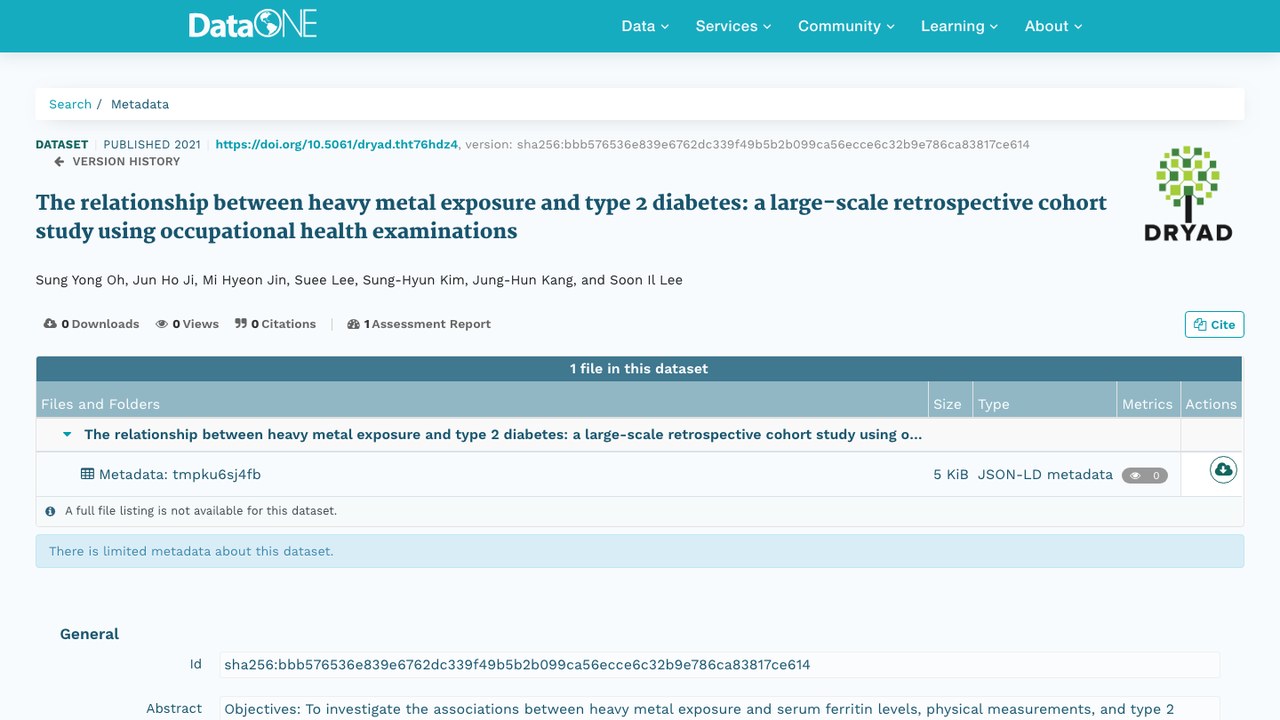Click the 1 file in this dataset banner
This screenshot has width=1280, height=720.
pos(639,368)
